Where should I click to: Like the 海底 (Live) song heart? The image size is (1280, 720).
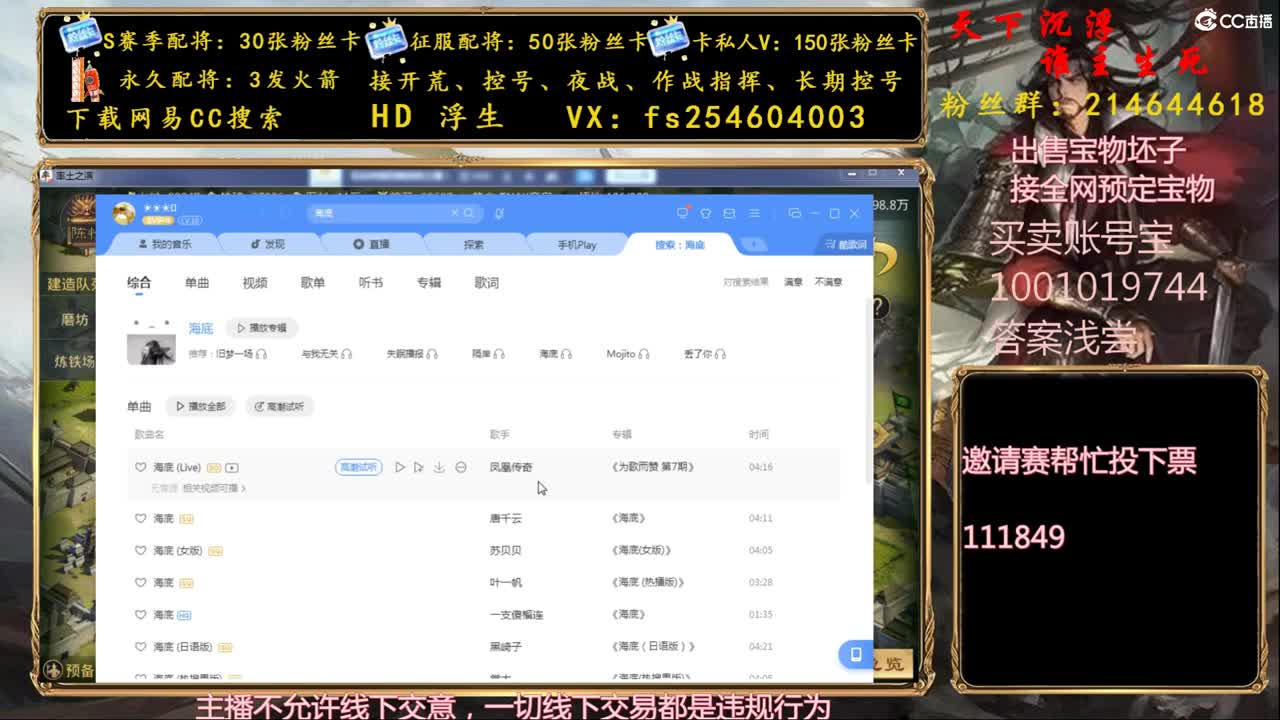[140, 467]
